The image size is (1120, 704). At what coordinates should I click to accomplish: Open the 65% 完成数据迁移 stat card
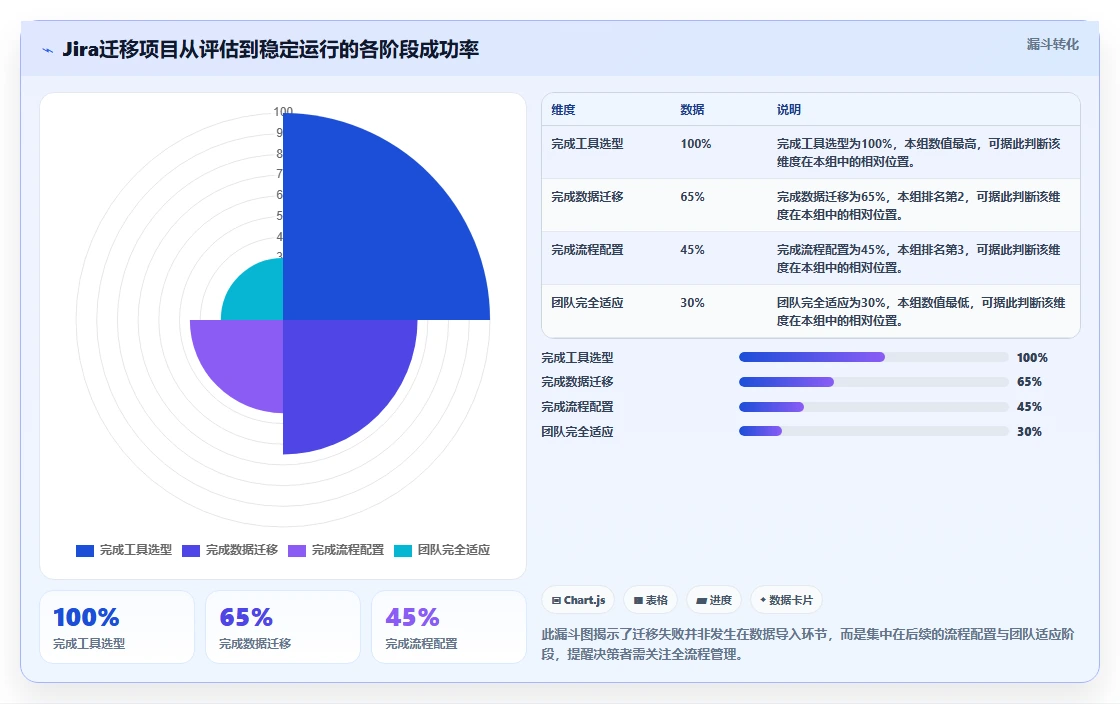(x=283, y=627)
